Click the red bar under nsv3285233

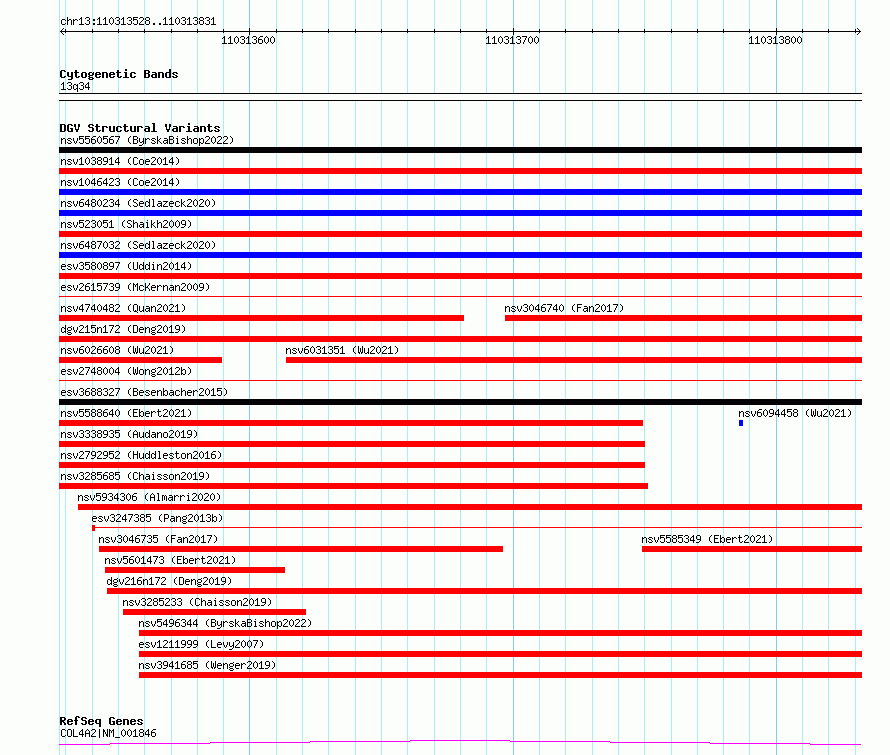(x=215, y=612)
